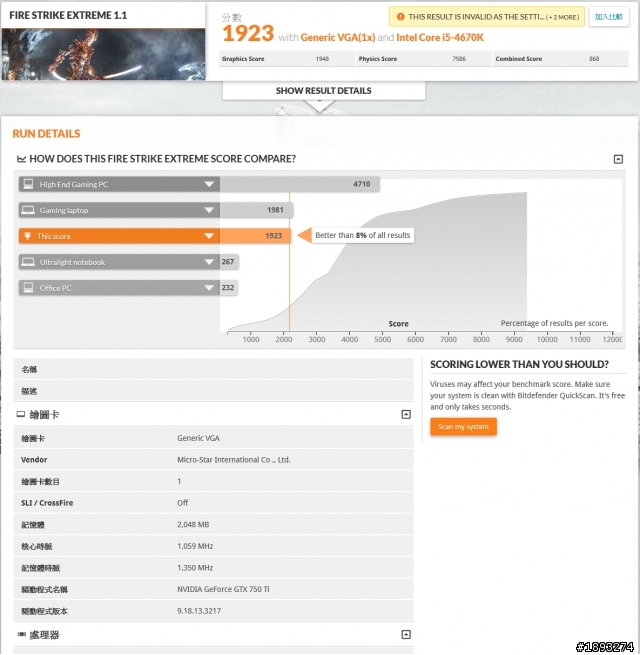The height and width of the screenshot is (655, 640).
Task: Click the 2,048 MB memory value
Action: point(193,525)
